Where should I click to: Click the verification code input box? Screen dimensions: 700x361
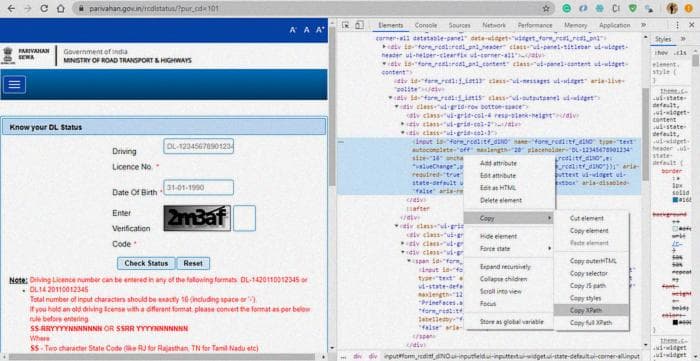point(244,218)
